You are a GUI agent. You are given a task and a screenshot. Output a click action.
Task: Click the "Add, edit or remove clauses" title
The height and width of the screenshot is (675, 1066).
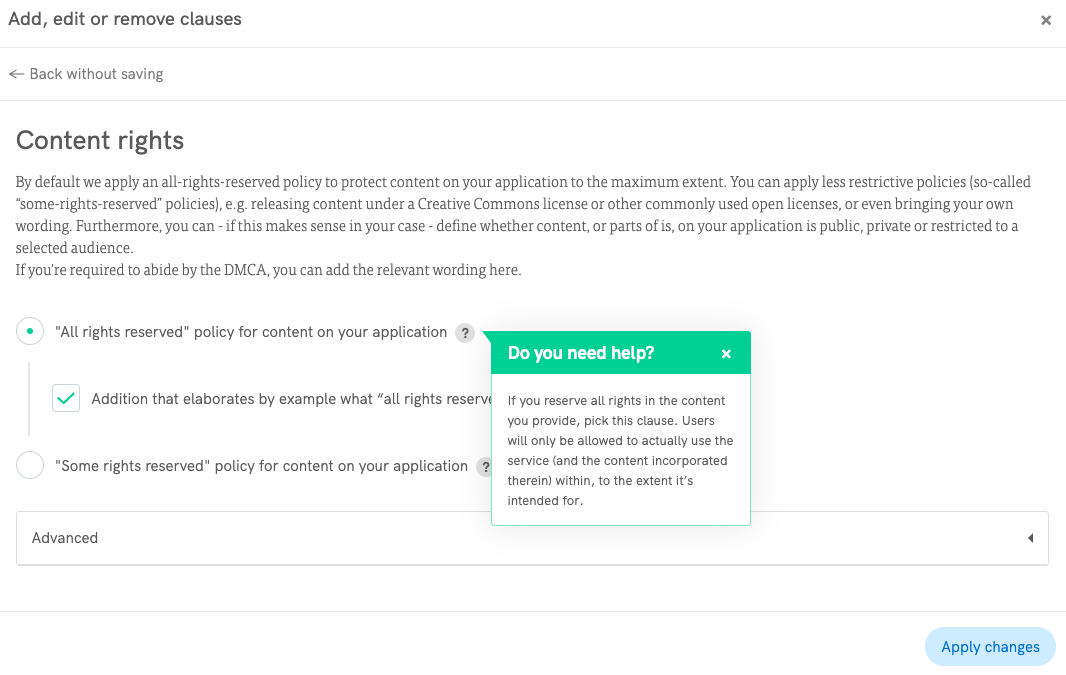125,19
